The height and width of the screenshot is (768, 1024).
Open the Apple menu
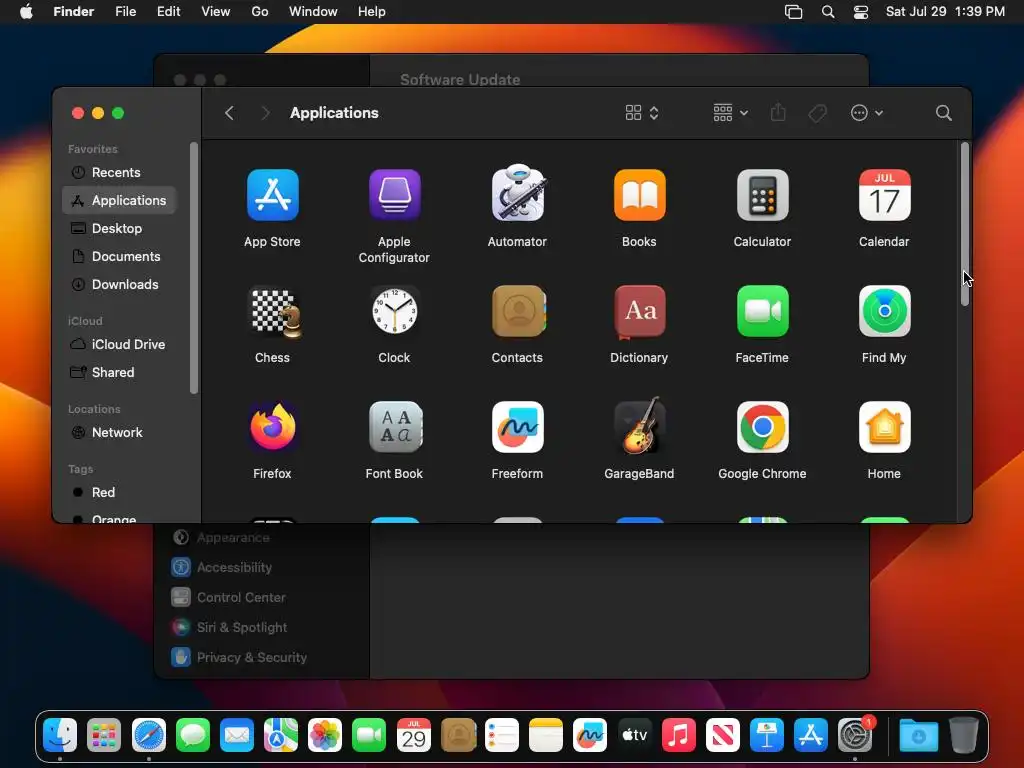point(26,11)
